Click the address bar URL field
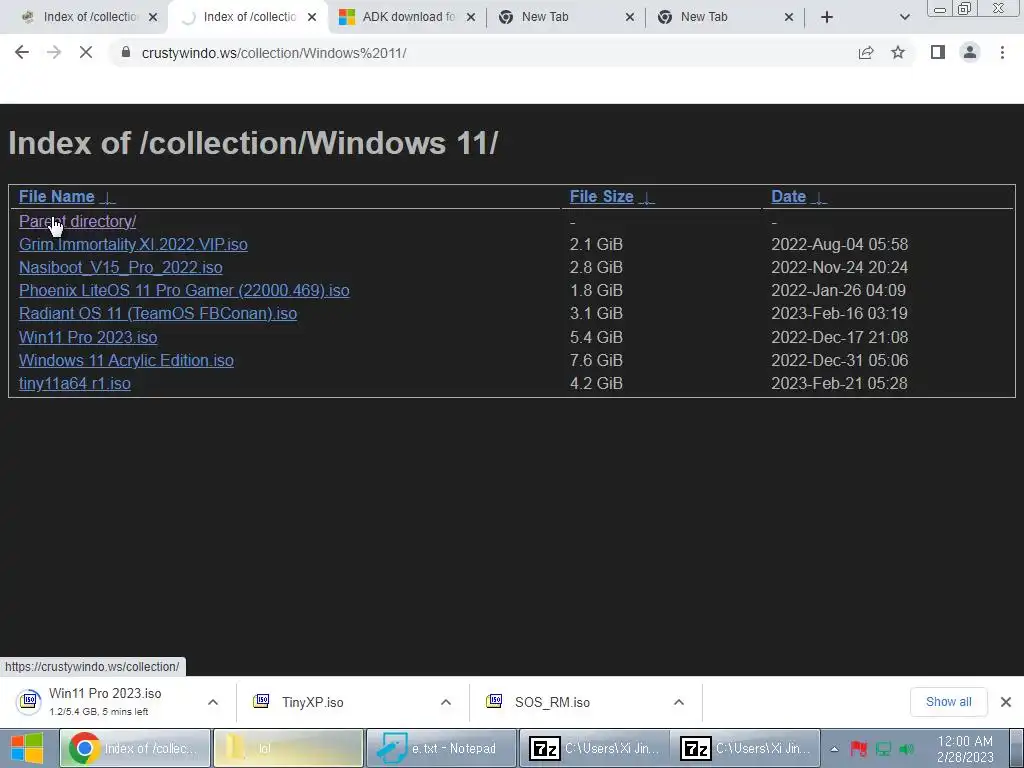 pos(483,53)
